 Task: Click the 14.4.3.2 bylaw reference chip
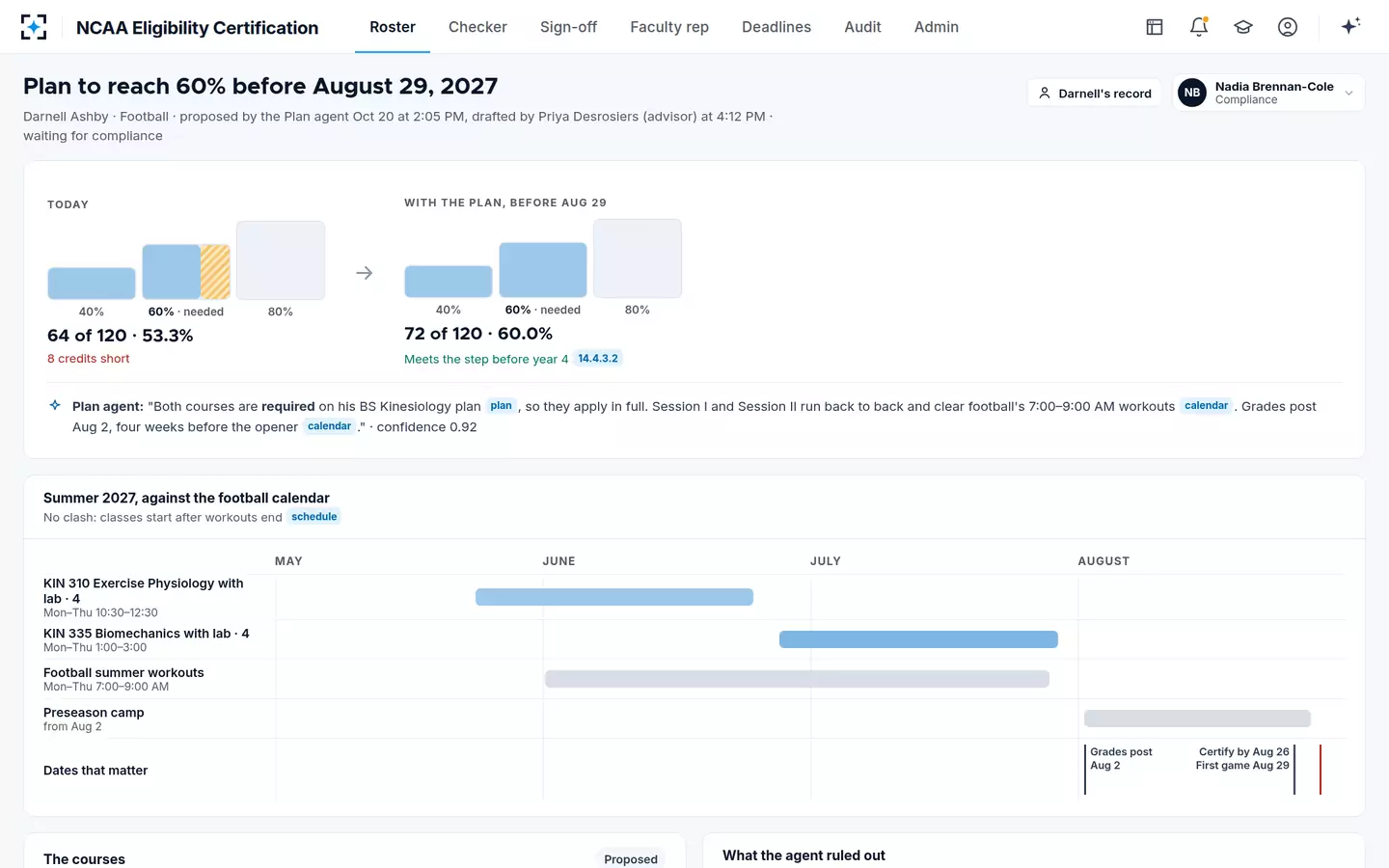598,359
